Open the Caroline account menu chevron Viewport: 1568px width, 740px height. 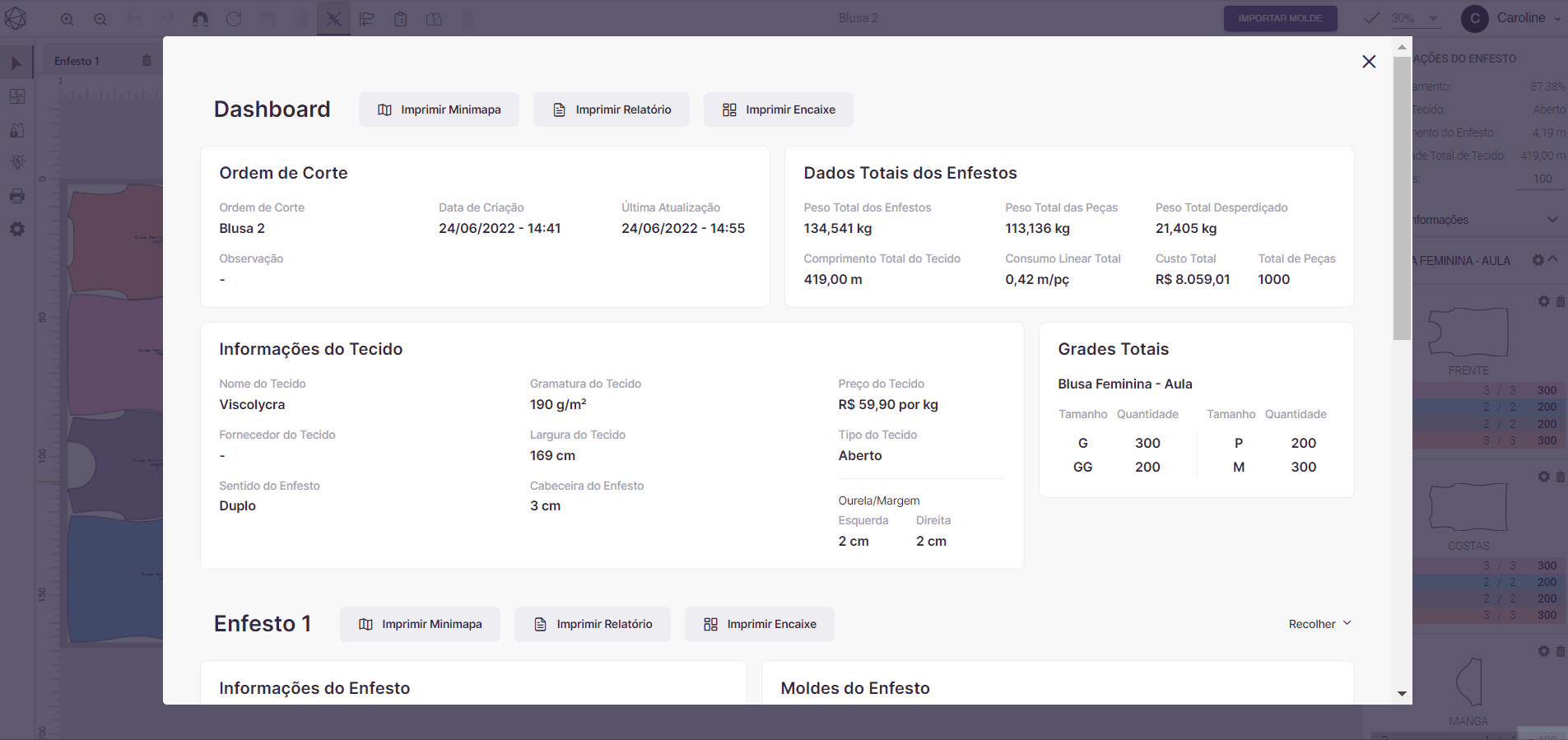[1557, 18]
